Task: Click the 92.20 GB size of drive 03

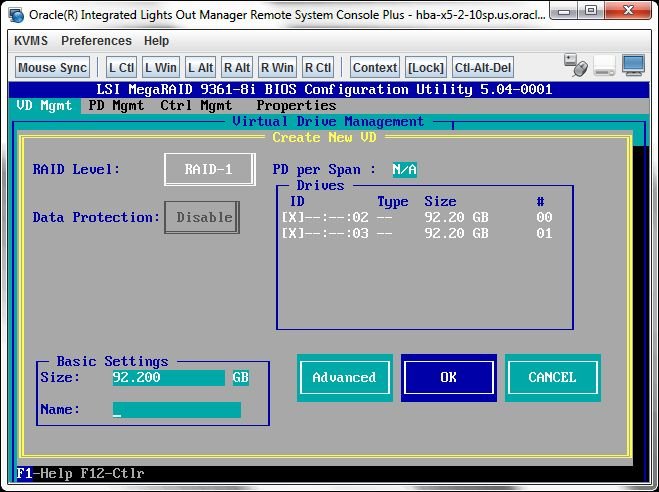Action: click(456, 233)
